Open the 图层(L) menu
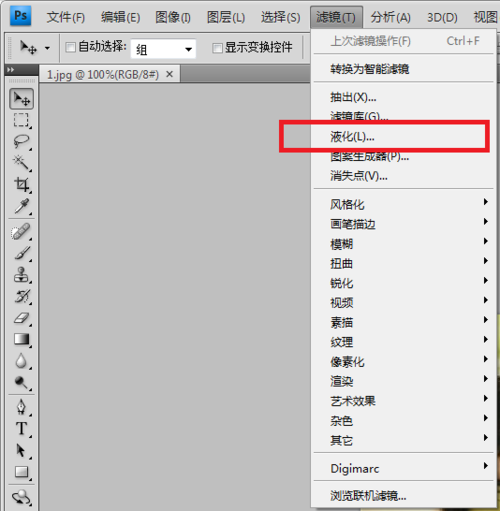 [226, 17]
